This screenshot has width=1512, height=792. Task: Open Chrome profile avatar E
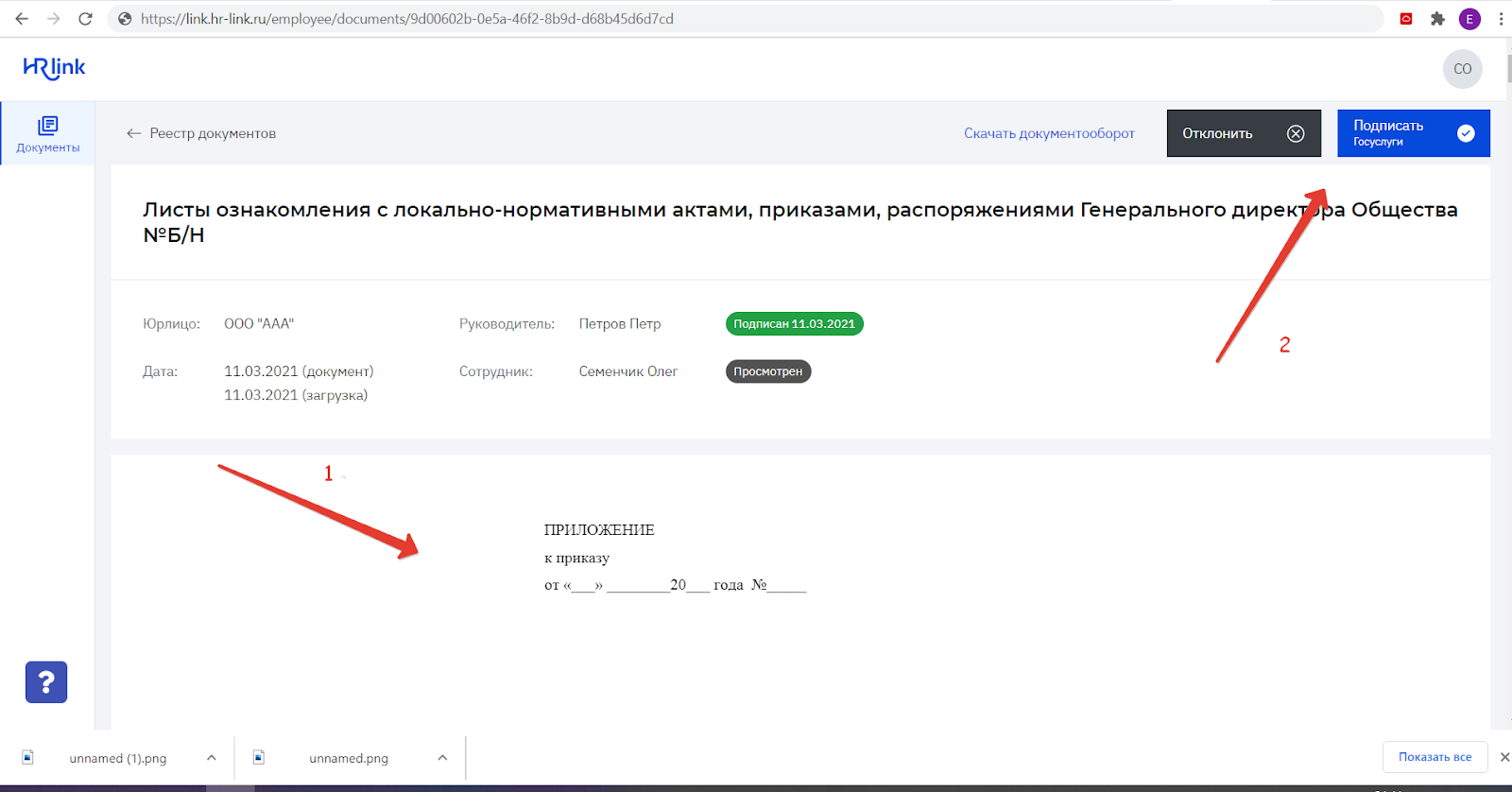click(1469, 19)
